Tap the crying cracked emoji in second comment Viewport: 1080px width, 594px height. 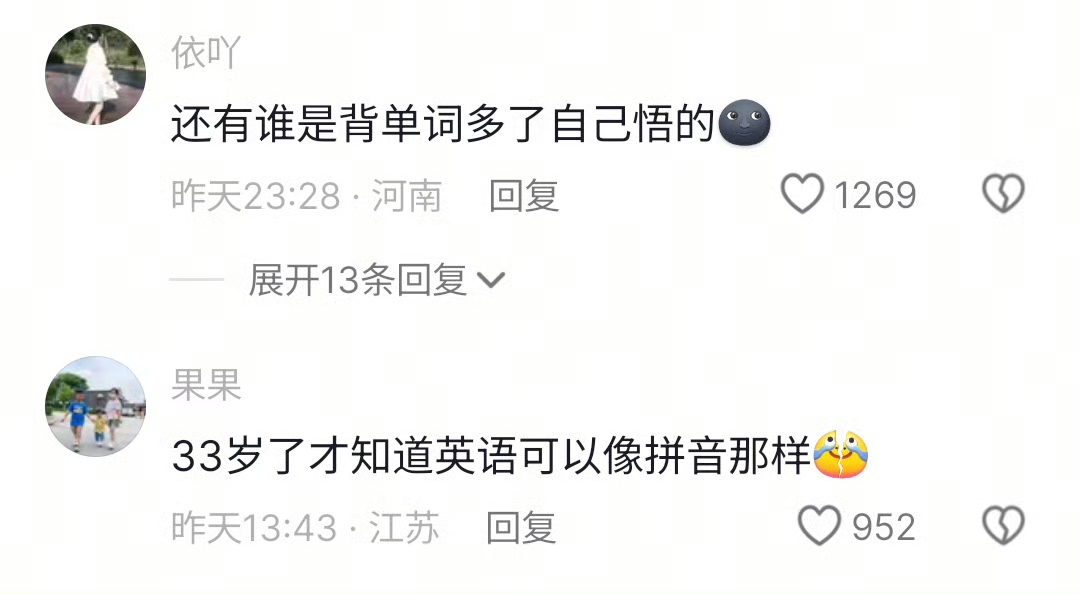click(841, 454)
